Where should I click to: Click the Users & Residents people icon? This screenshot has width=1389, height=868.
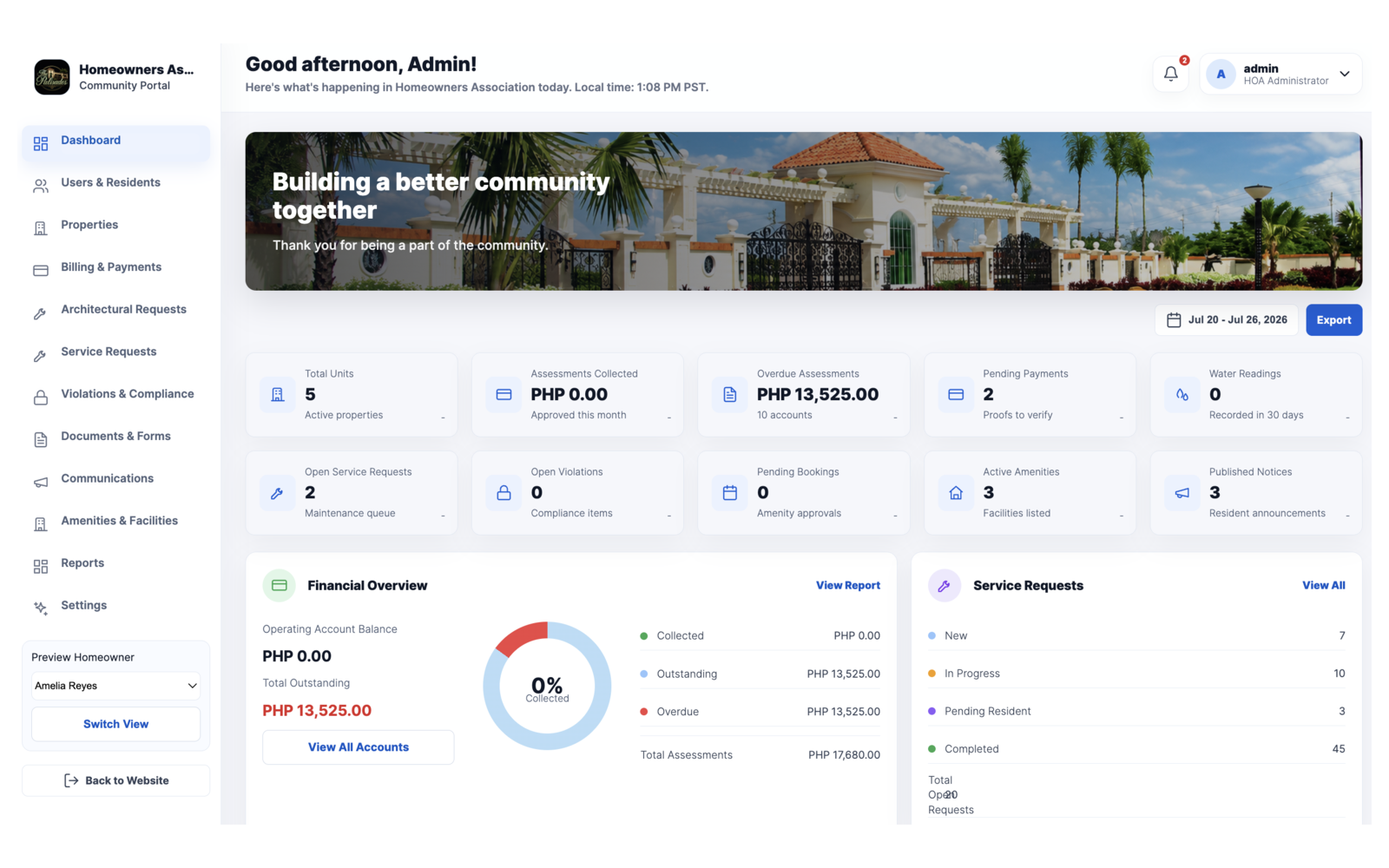click(x=41, y=186)
